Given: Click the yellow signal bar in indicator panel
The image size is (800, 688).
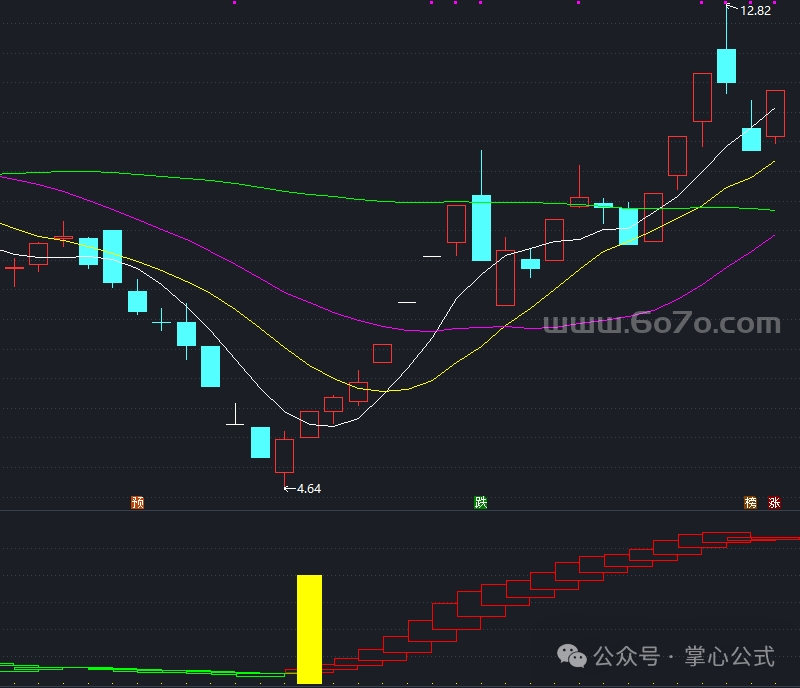Looking at the screenshot, I should (309, 629).
